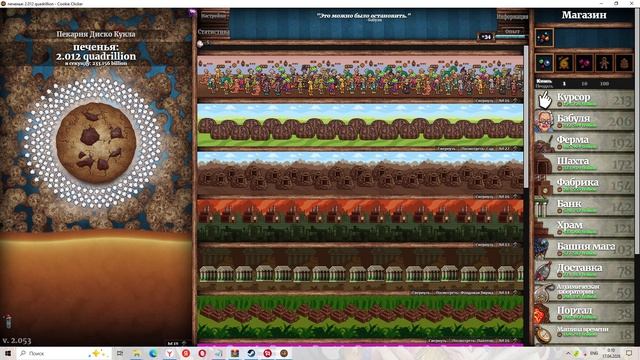Click the brown figure upgrade icon
The width and height of the screenshot is (640, 360).
click(x=624, y=63)
